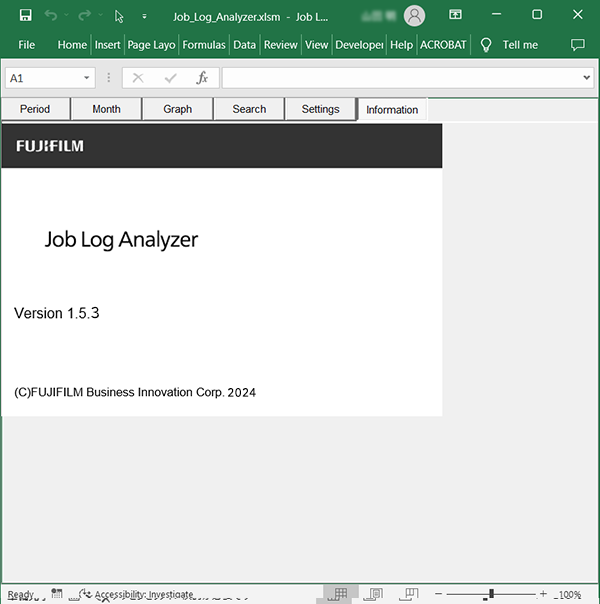Click the 100% zoom level value
Image resolution: width=600 pixels, height=604 pixels.
tap(570, 595)
